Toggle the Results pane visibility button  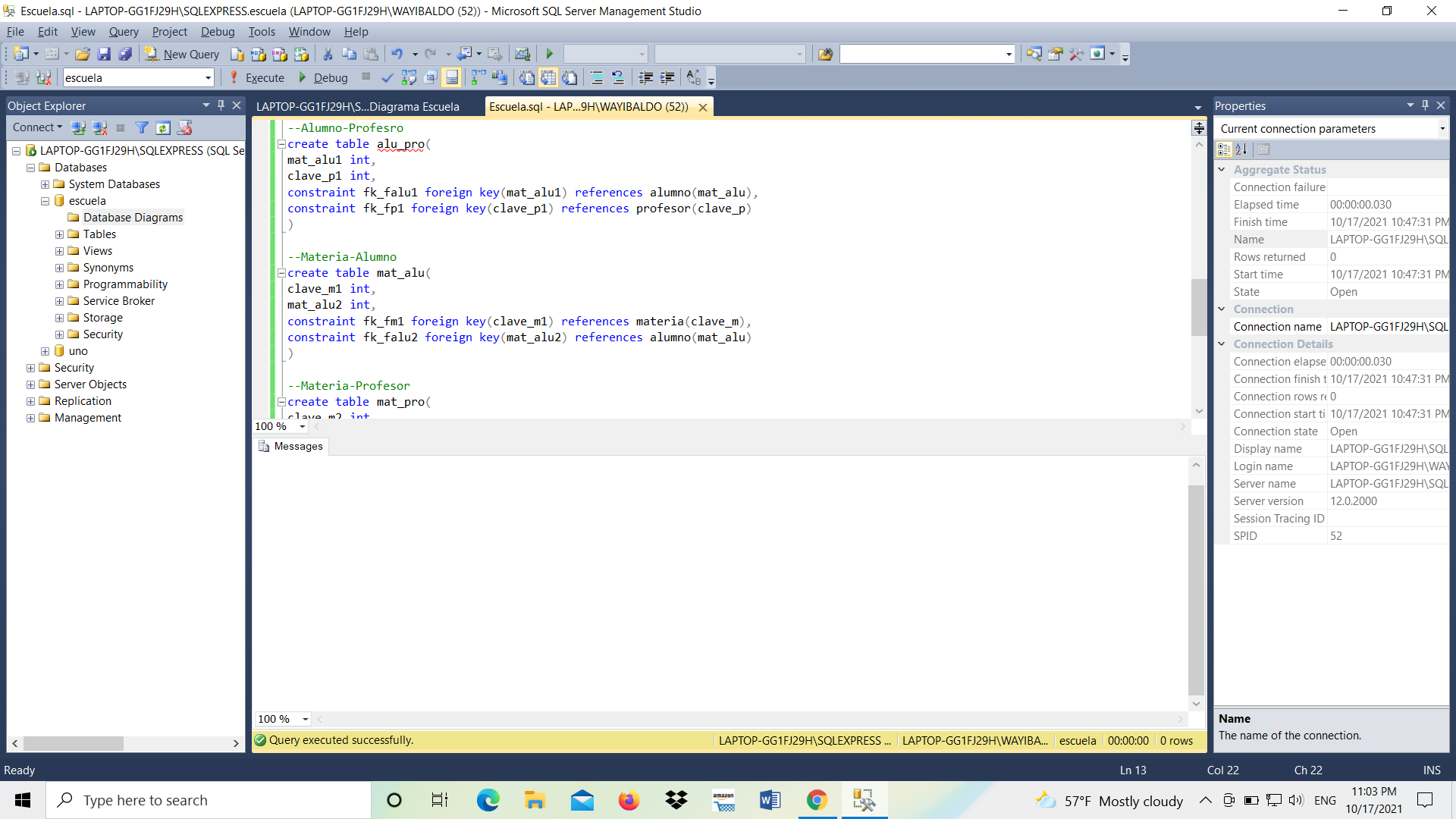tap(452, 77)
